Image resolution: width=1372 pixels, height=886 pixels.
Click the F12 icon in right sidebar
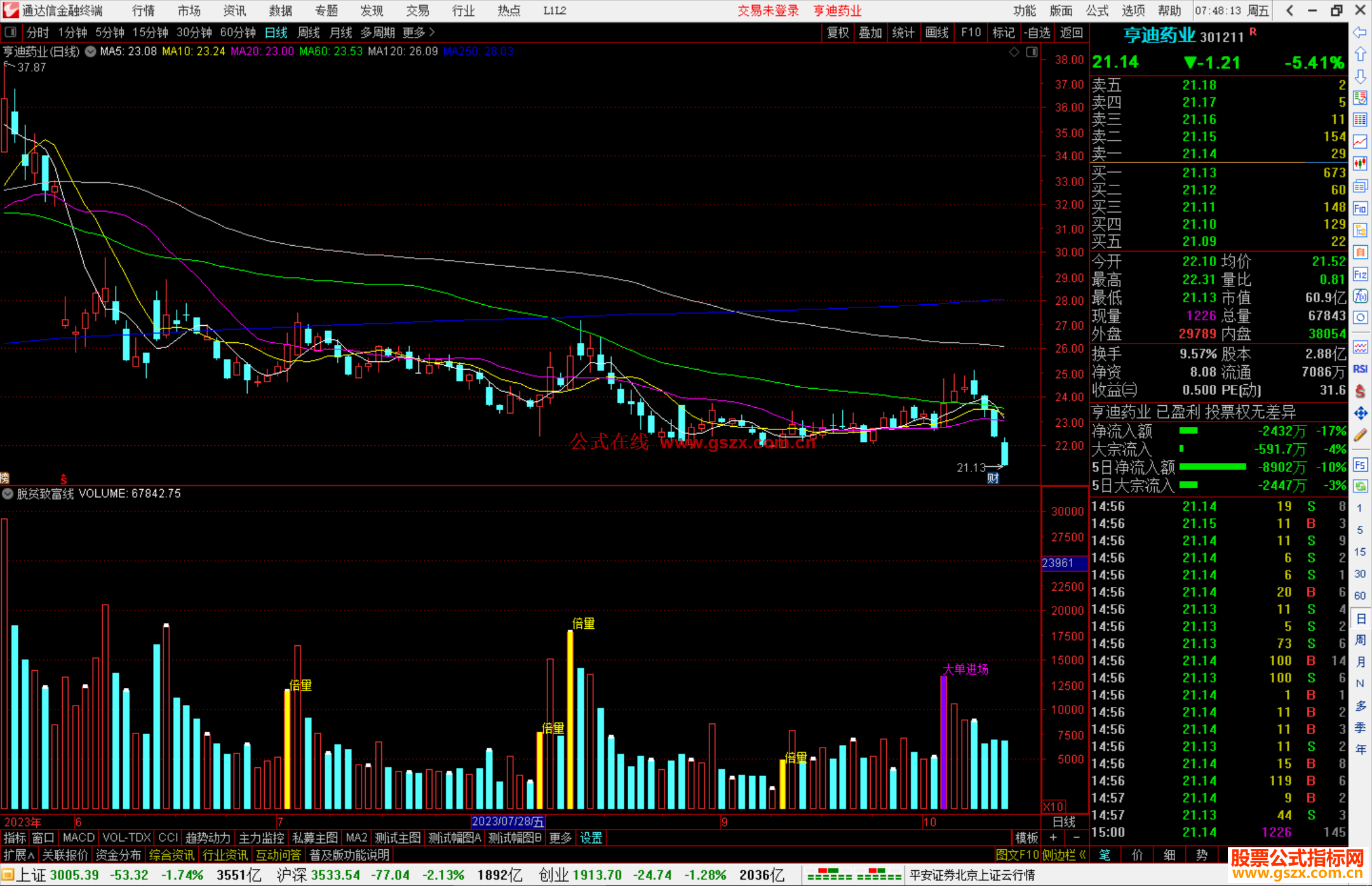[x=1360, y=274]
